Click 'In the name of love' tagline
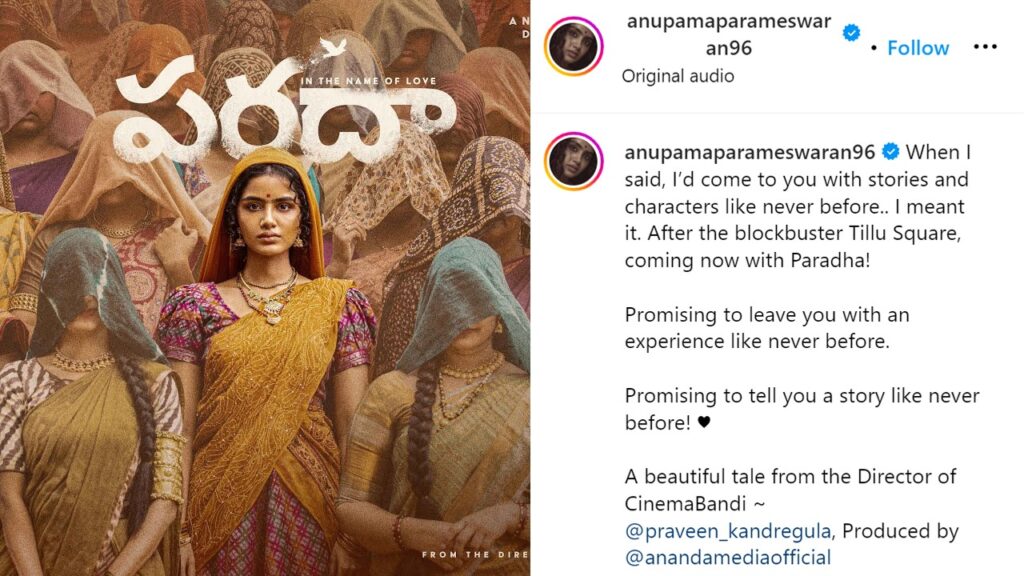The width and height of the screenshot is (1024, 576). coord(368,81)
